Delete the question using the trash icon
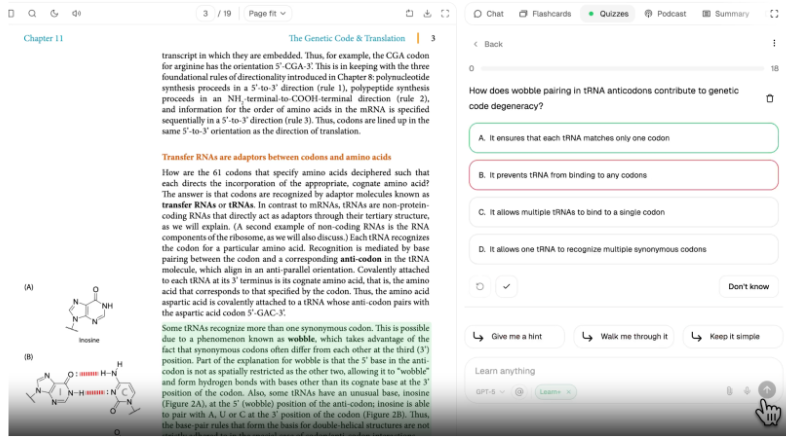 click(x=769, y=98)
